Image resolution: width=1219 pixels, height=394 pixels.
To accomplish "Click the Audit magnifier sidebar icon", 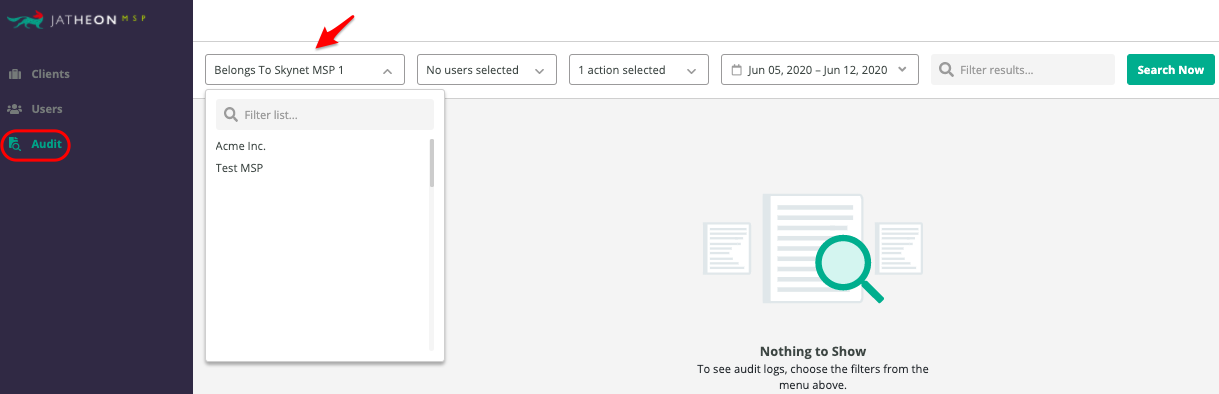I will pyautogui.click(x=15, y=145).
